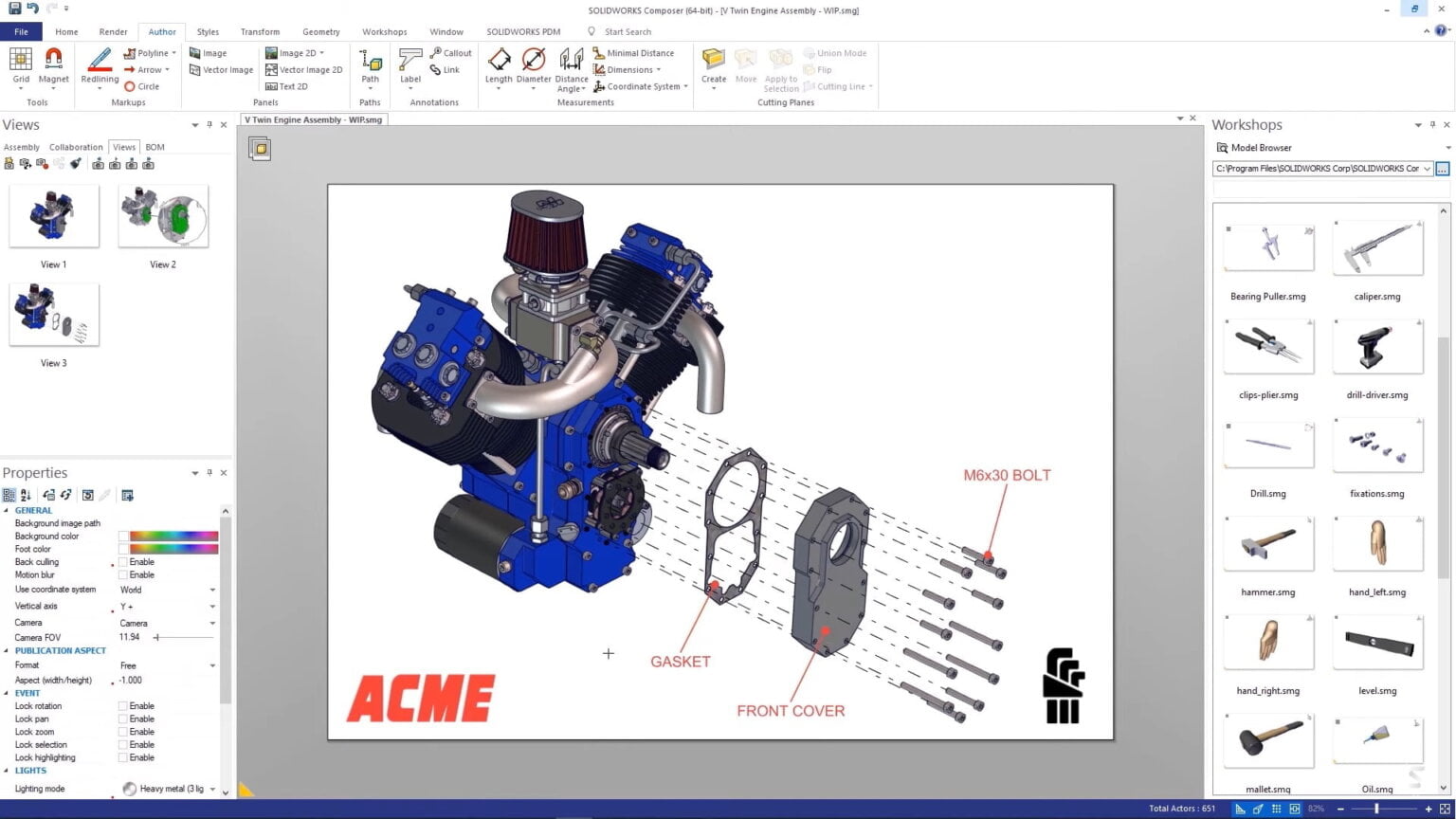Open the Vector Image panel tool

(x=221, y=69)
